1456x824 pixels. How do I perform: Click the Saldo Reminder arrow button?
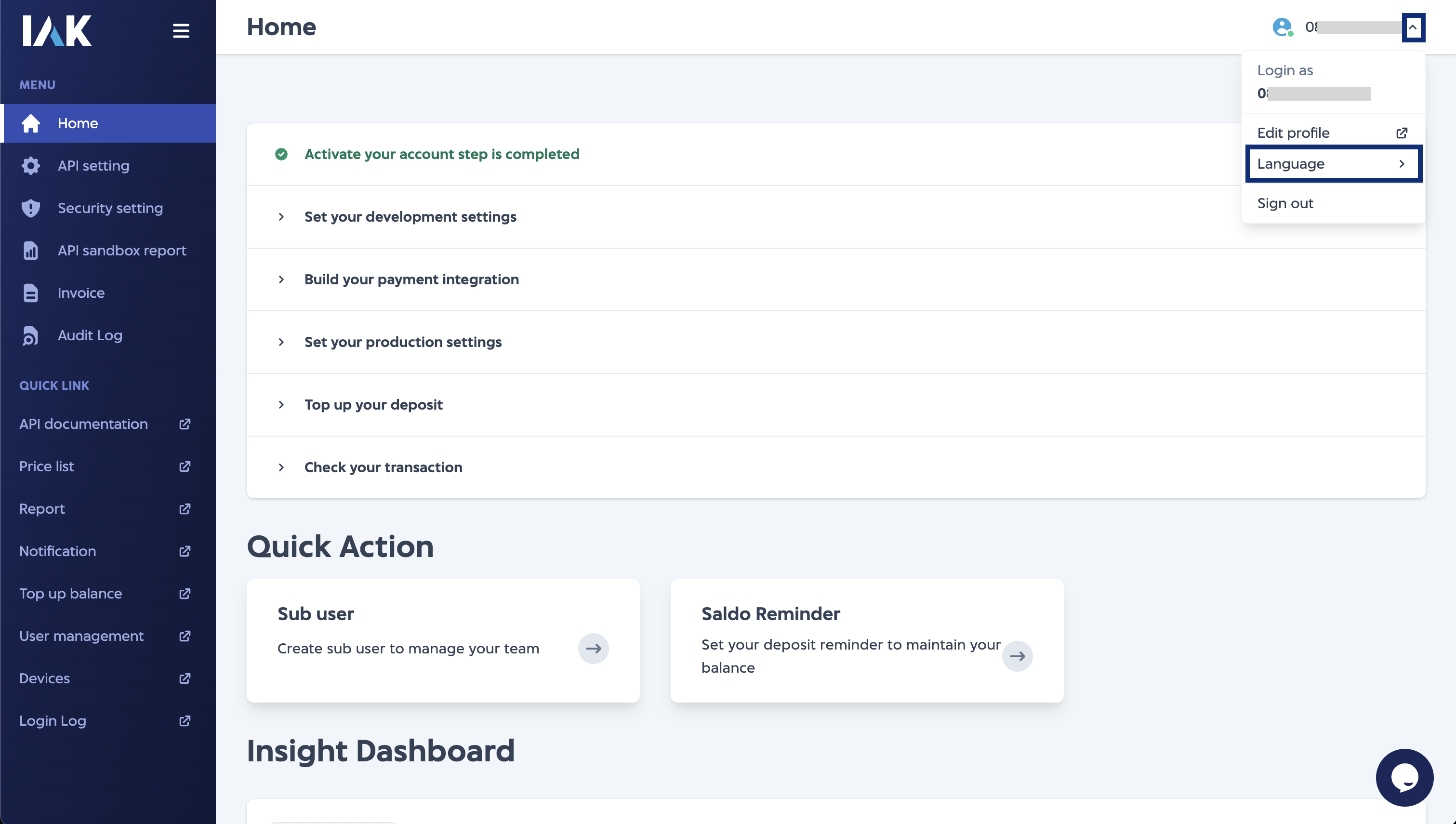(x=1017, y=656)
